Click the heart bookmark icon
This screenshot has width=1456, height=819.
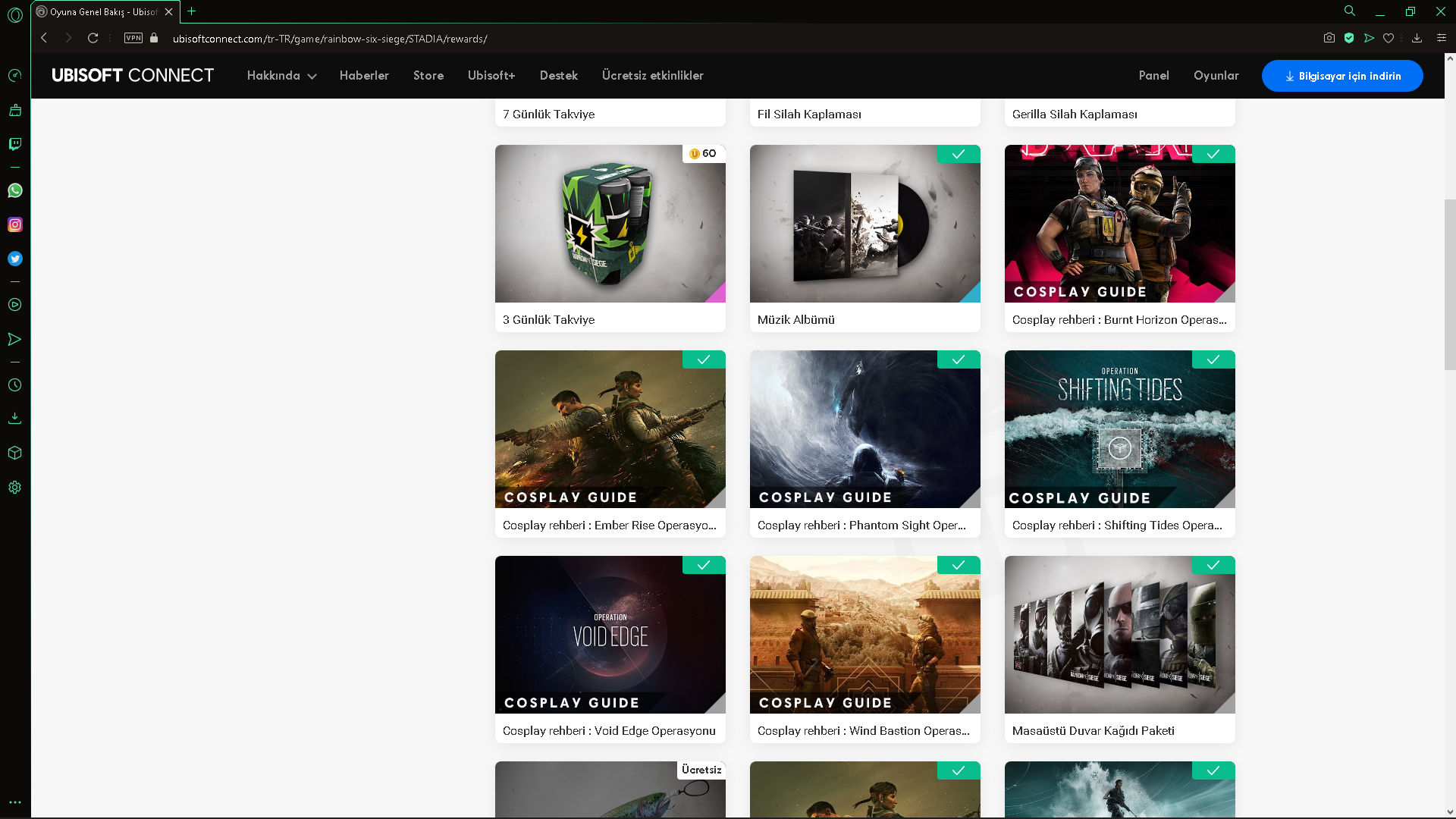coord(1389,38)
